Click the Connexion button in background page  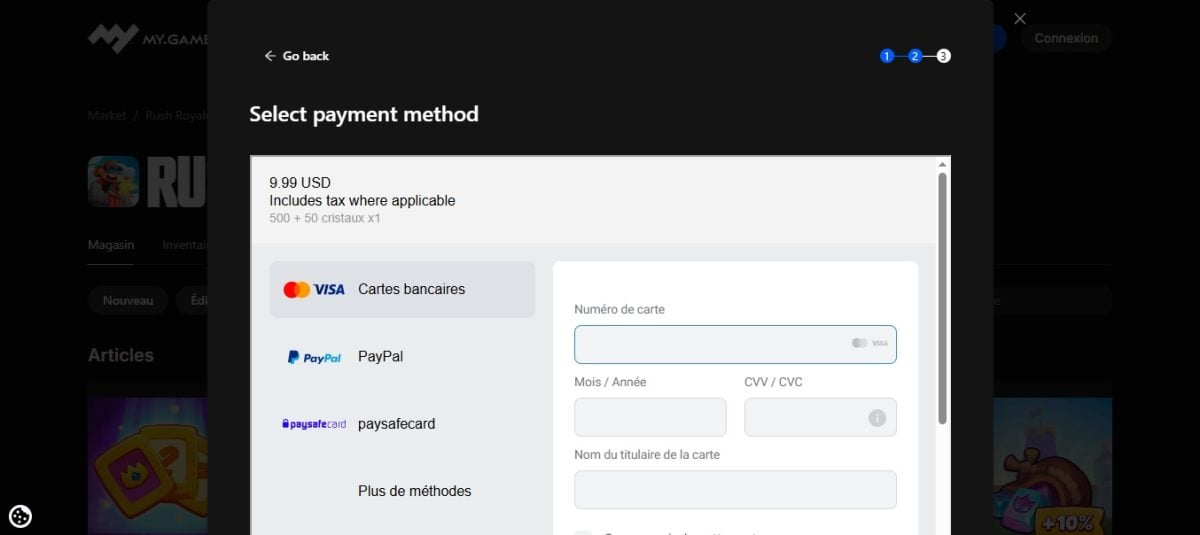(x=1066, y=38)
